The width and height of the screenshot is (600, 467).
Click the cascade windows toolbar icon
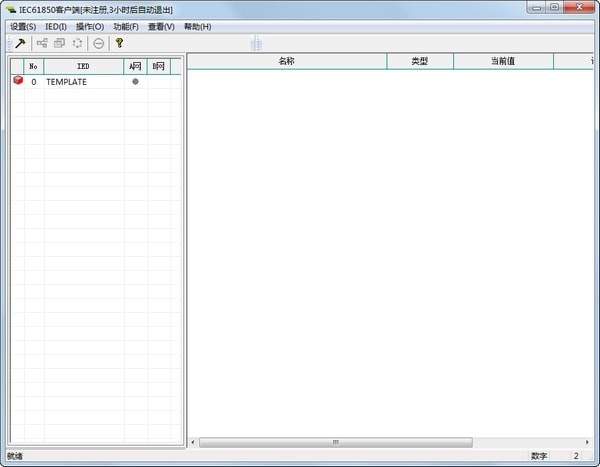pyautogui.click(x=59, y=43)
